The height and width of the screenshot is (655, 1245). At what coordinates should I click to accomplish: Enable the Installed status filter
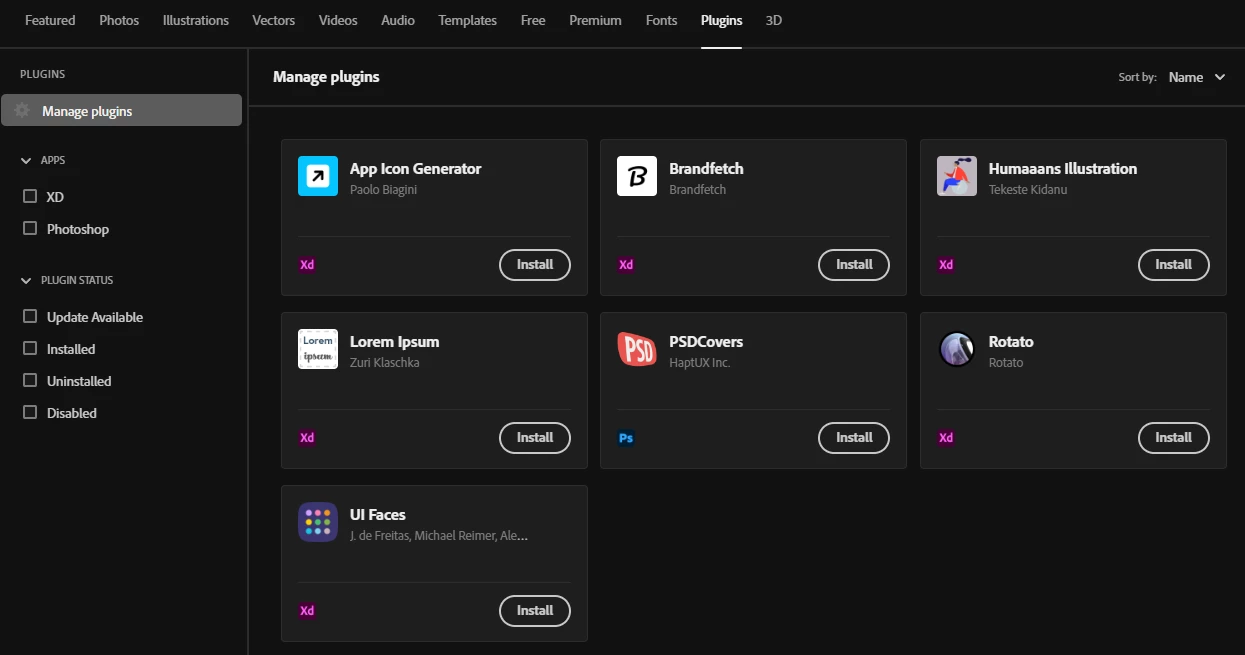(30, 349)
